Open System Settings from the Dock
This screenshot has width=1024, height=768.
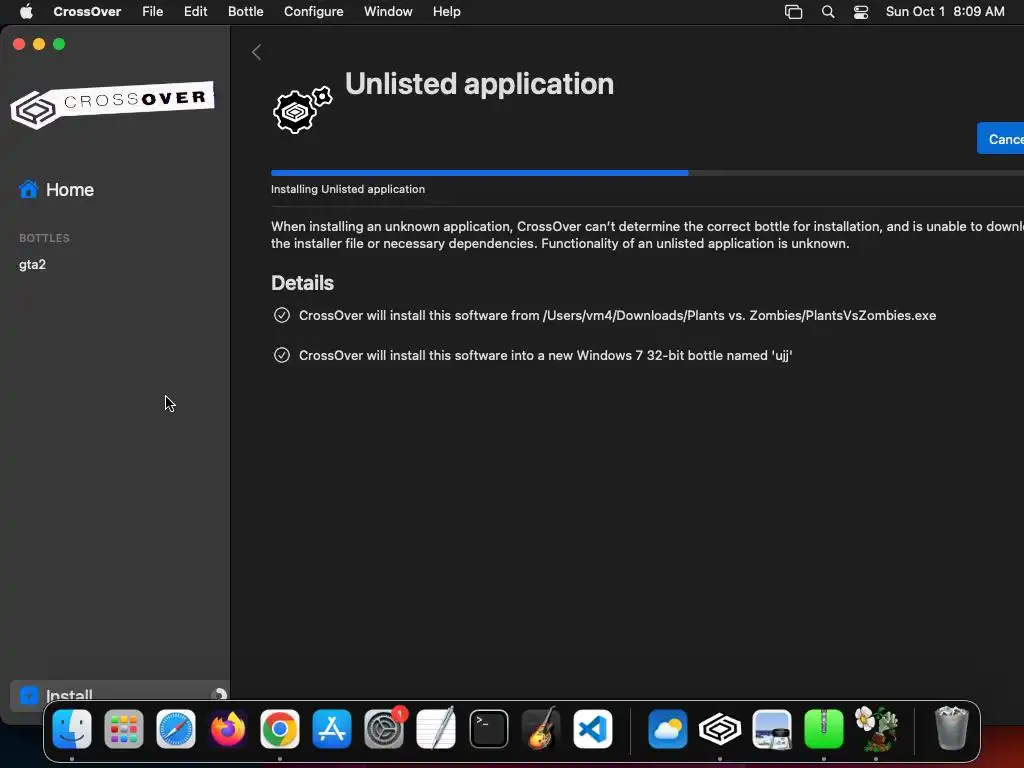coord(384,728)
